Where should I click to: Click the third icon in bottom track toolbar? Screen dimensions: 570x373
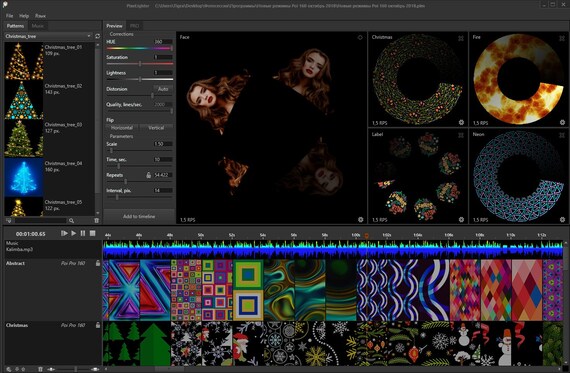coord(23,369)
